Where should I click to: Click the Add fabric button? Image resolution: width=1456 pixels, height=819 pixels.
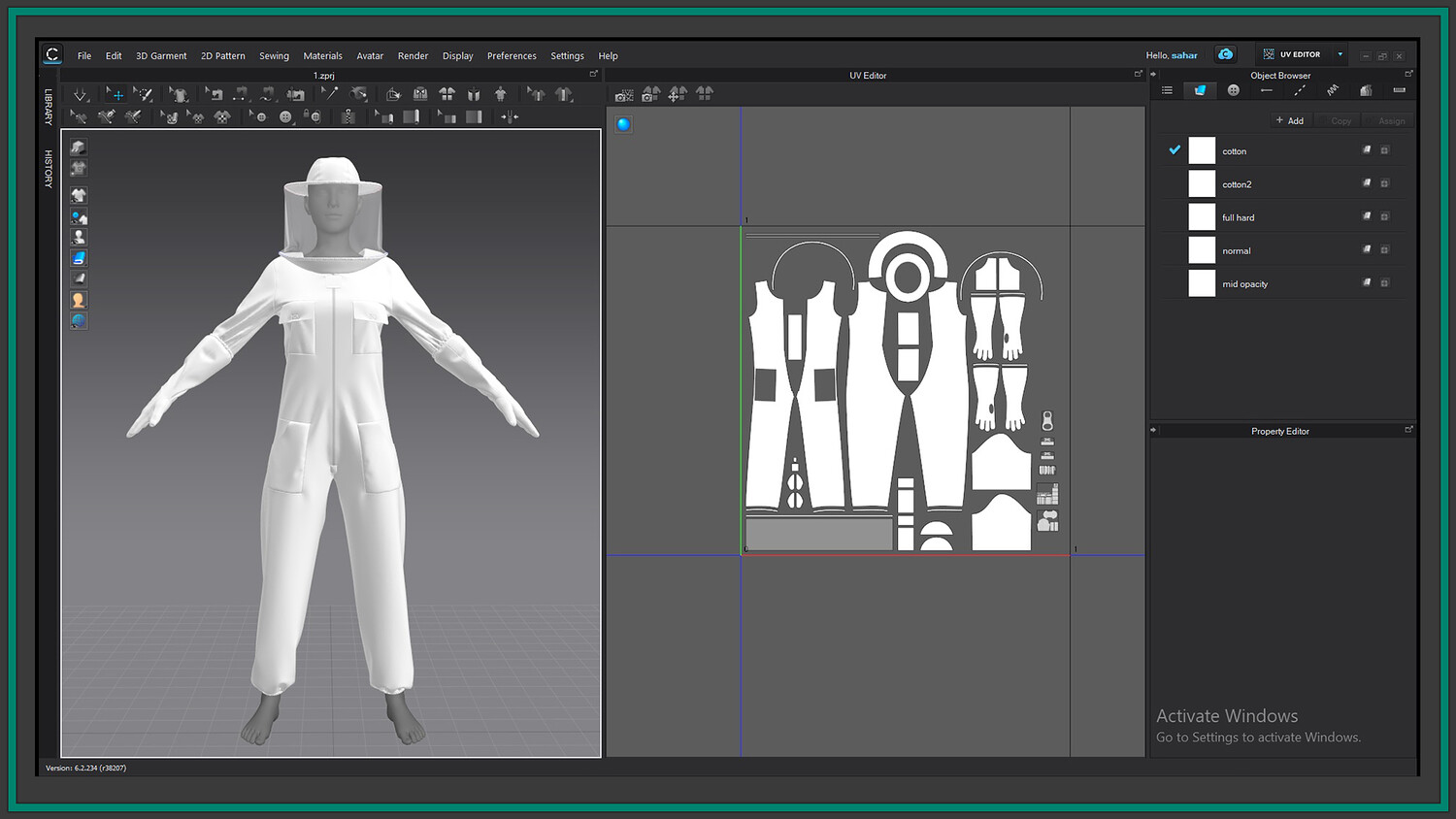coord(1290,120)
